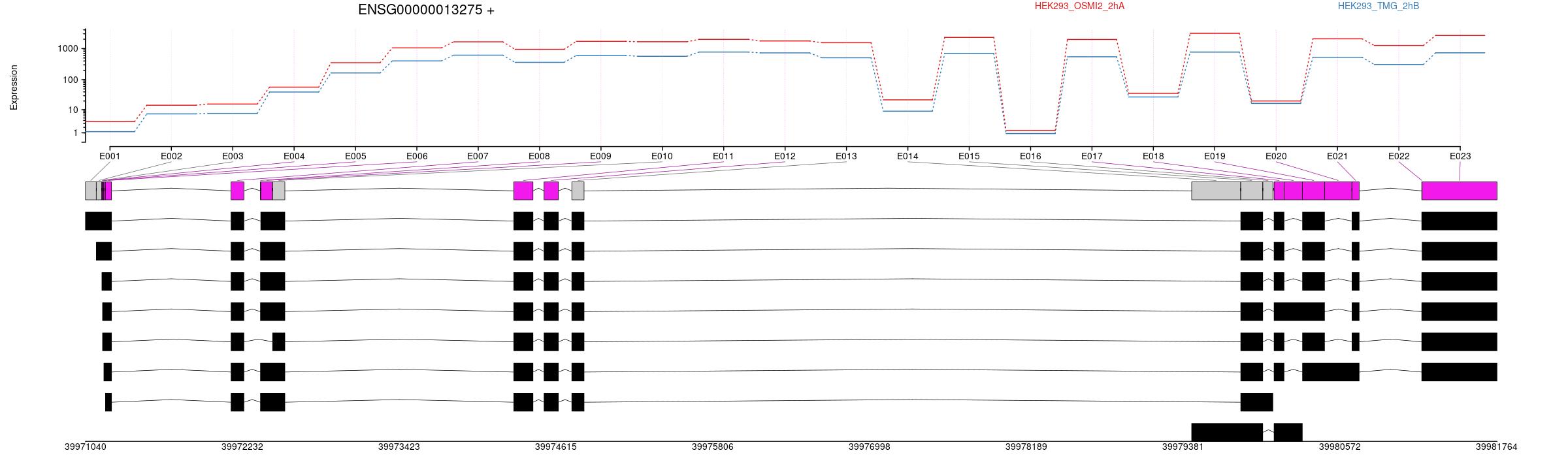Screen dimensions: 1568x457
Task: Click exon label E020
Action: tap(1276, 156)
